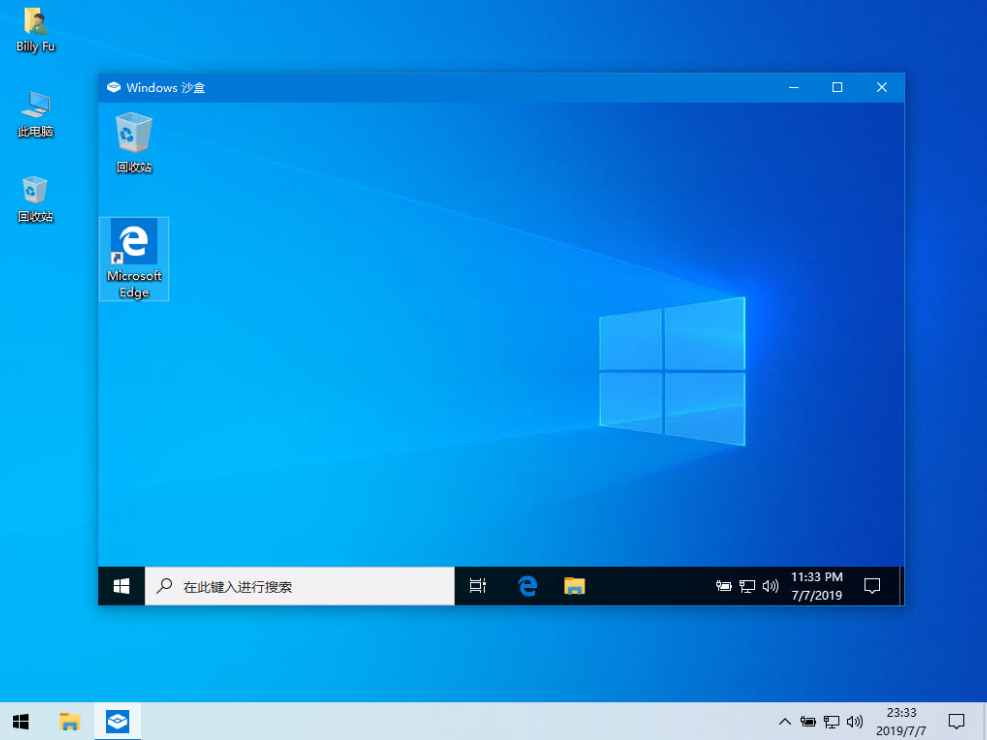Open the sandbox Start menu

[x=122, y=587]
